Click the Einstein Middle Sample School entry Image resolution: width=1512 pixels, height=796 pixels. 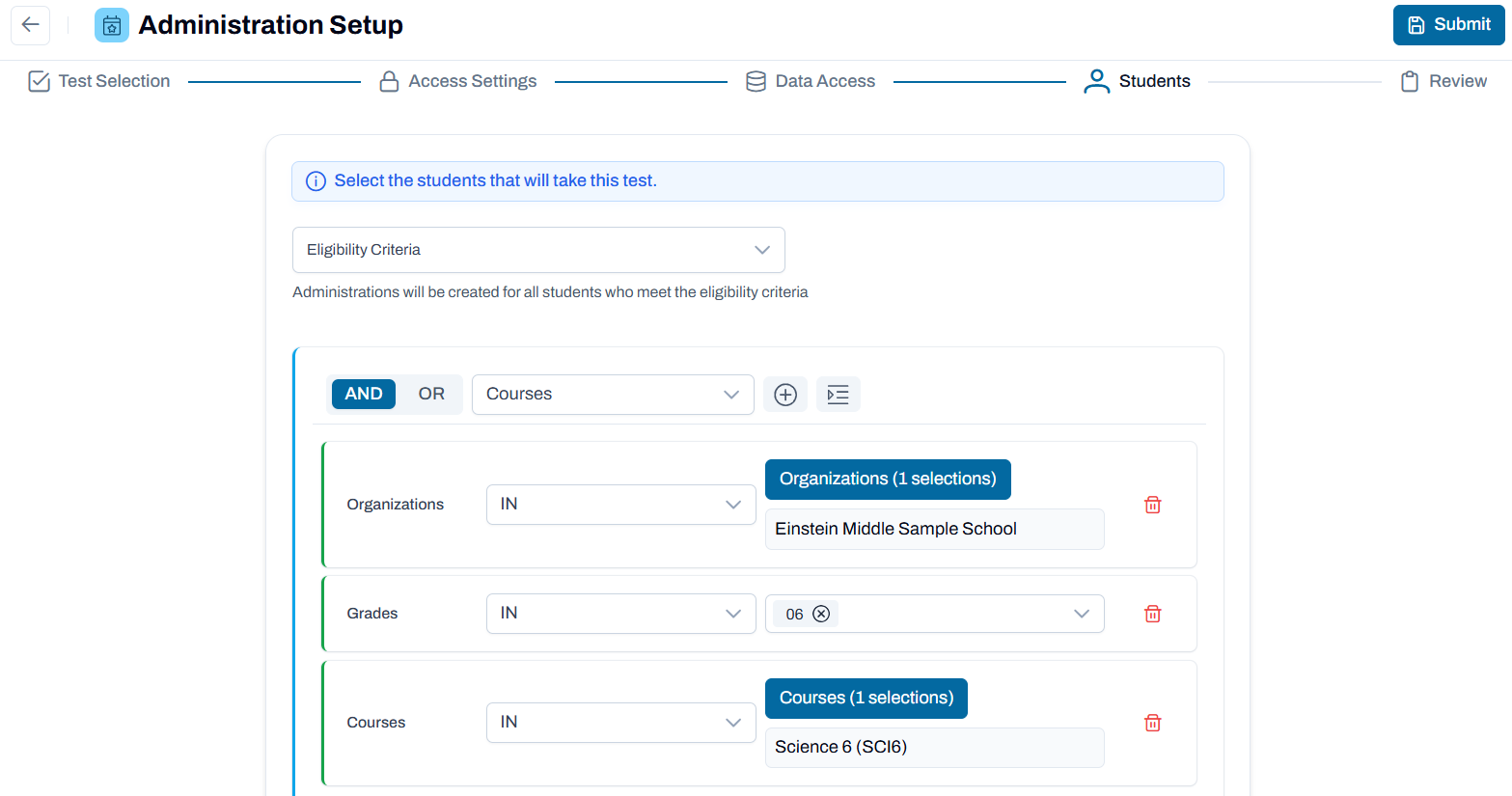pos(934,530)
